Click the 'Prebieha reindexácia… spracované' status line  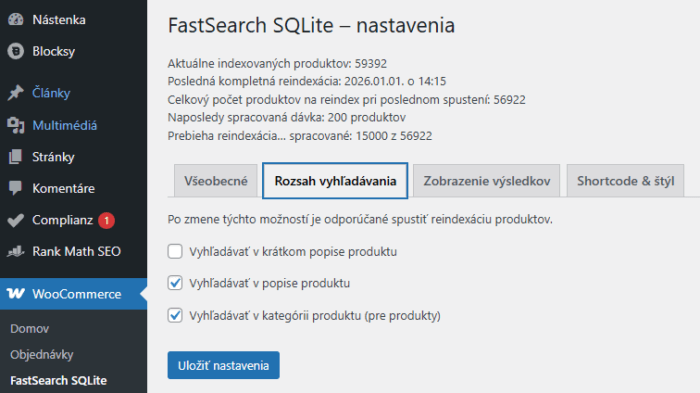tap(300, 136)
